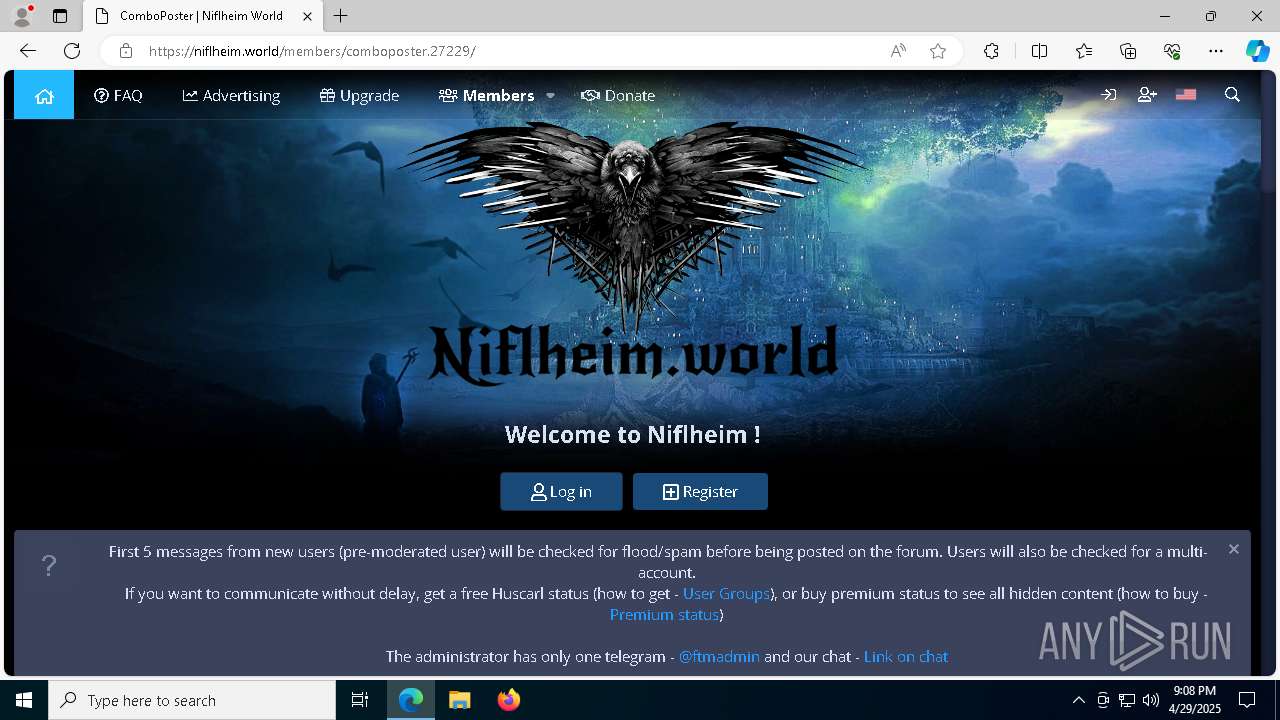Change language via the US flag icon
Viewport: 1280px width, 720px height.
click(x=1186, y=95)
